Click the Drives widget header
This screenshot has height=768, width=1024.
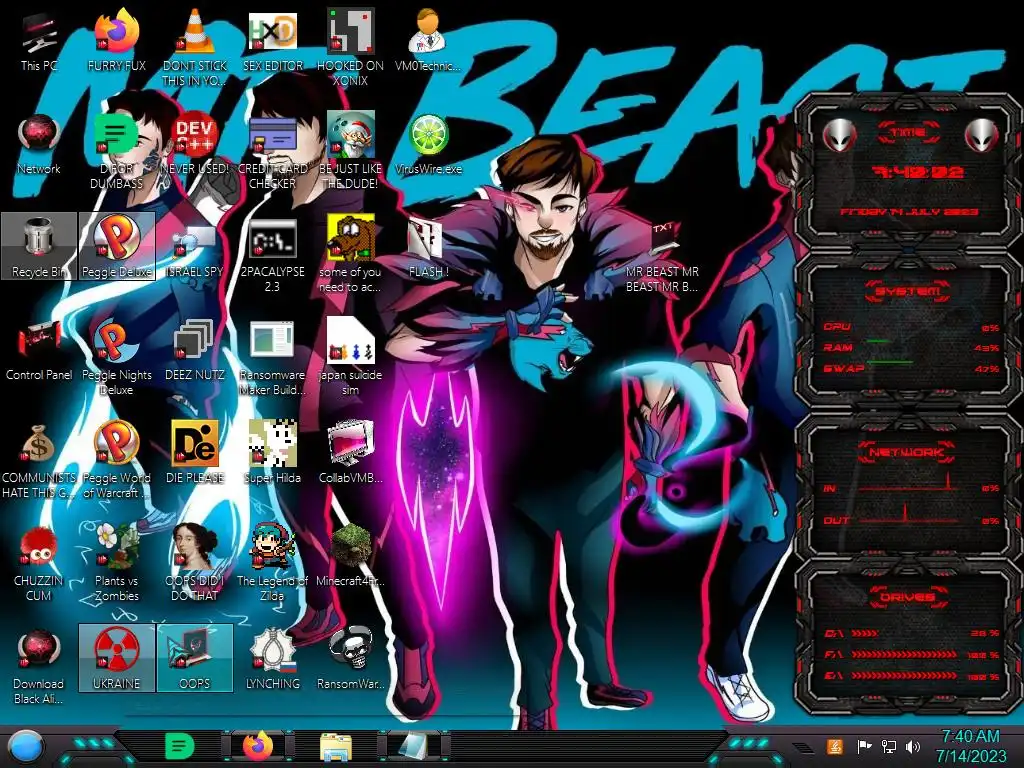tap(908, 597)
